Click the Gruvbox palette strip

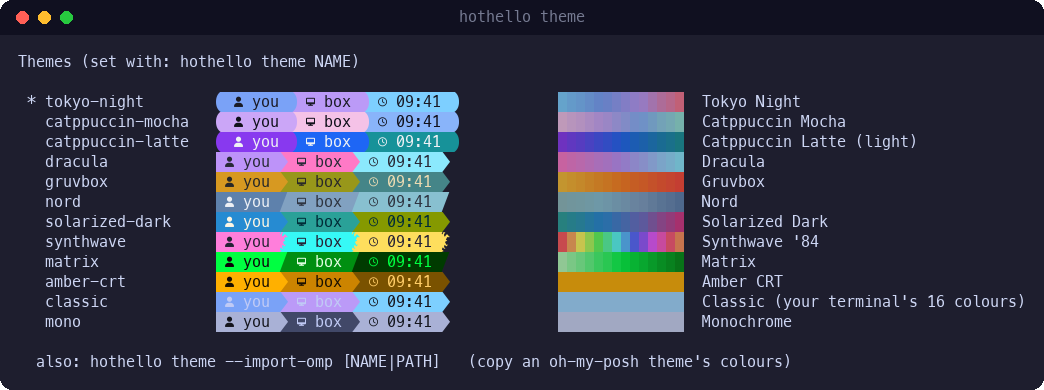[x=621, y=182]
